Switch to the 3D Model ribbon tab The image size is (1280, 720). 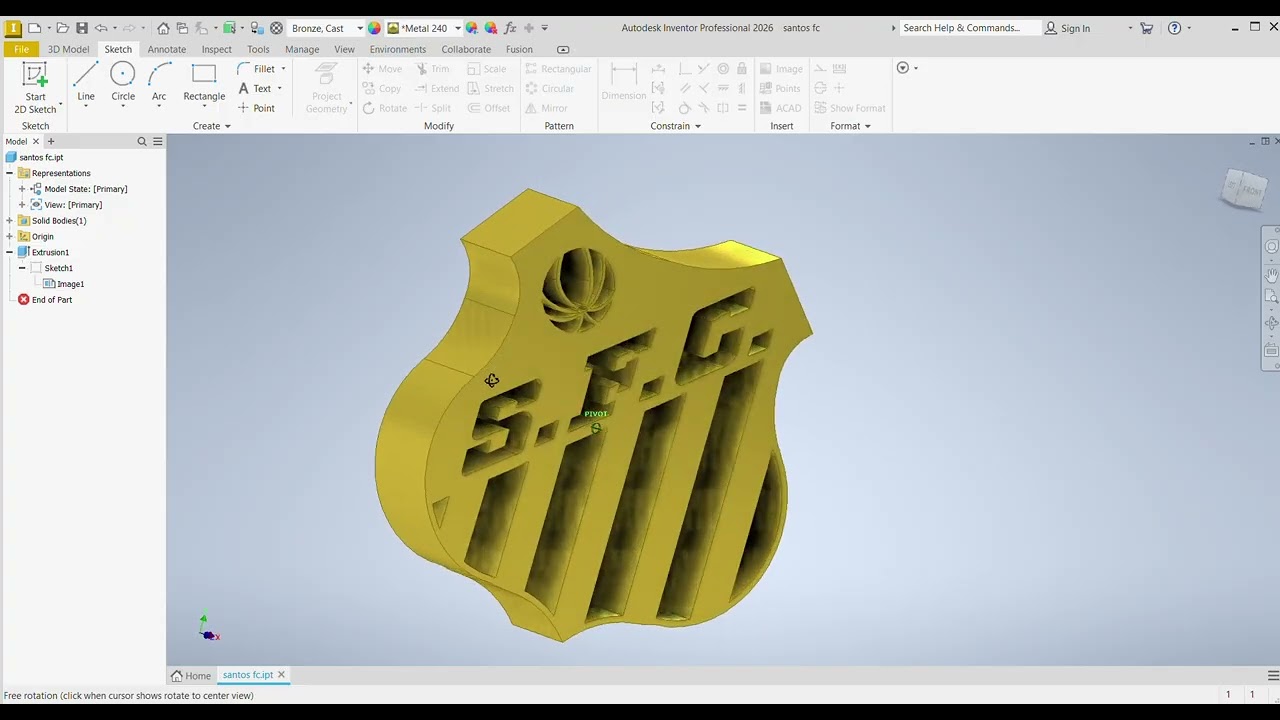coord(68,49)
